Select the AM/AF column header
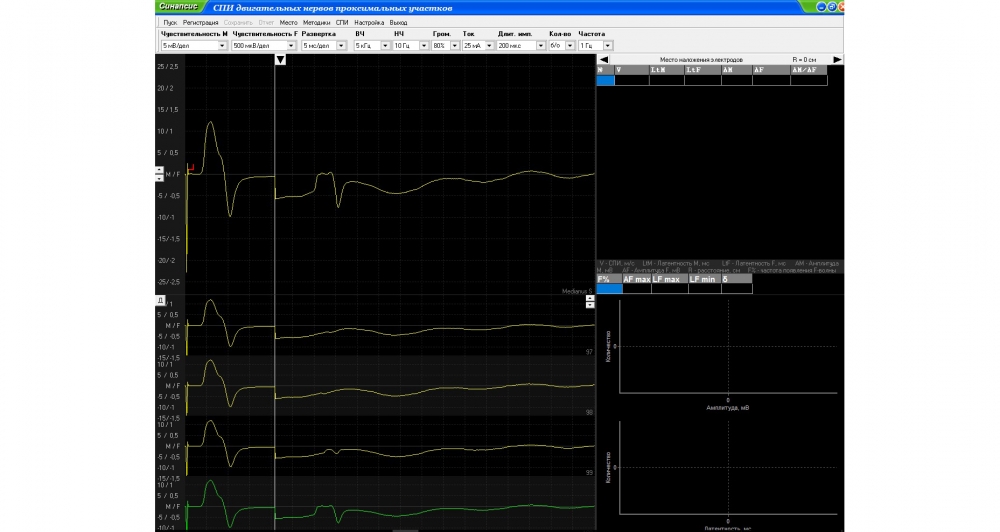 click(x=808, y=70)
